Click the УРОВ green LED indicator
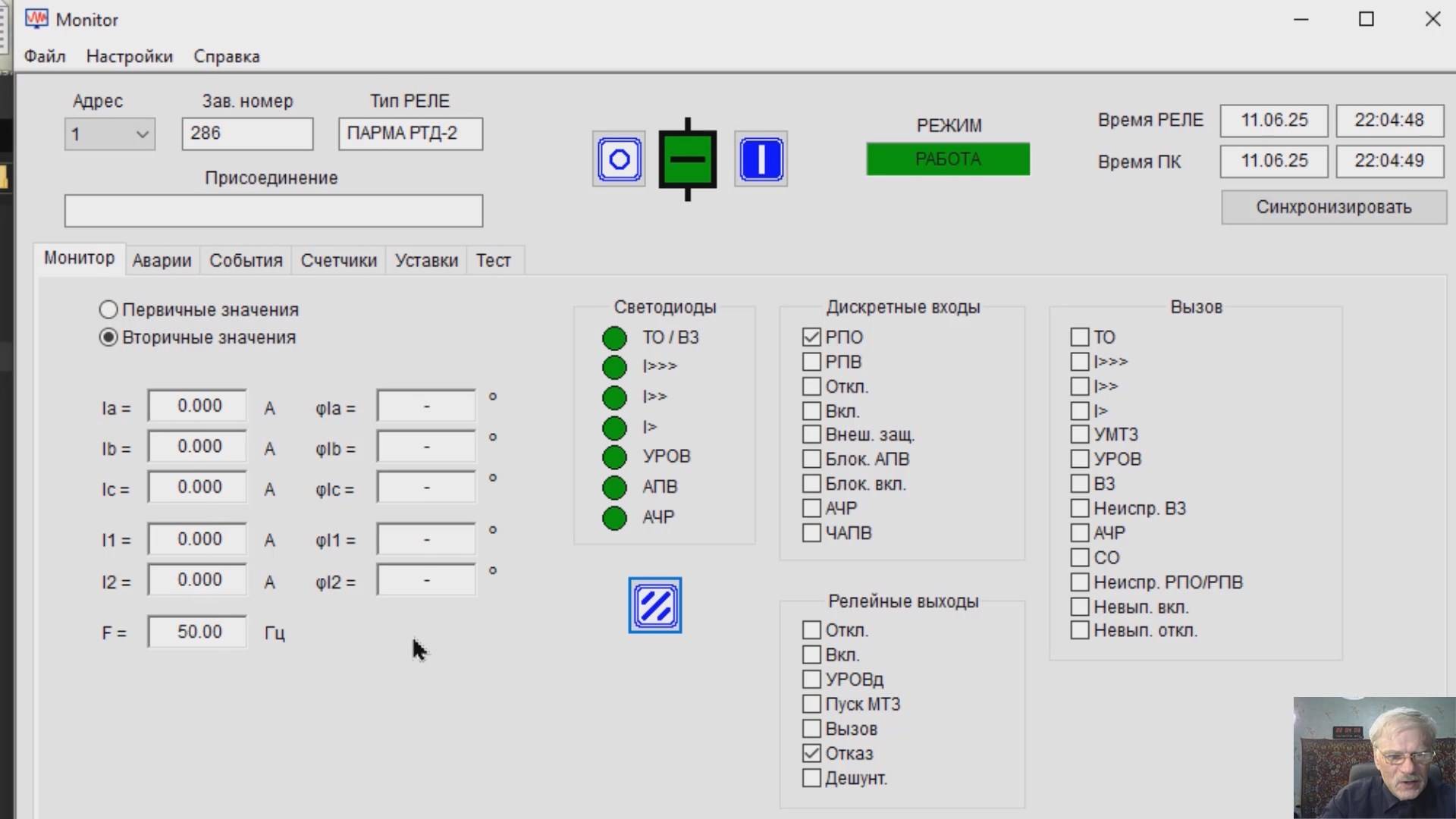This screenshot has width=1456, height=819. point(614,457)
